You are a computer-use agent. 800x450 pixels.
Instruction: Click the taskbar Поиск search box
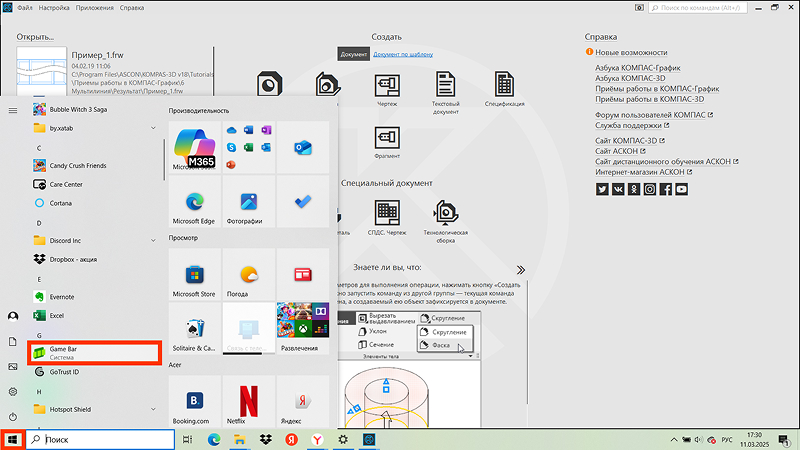[x=100, y=439]
